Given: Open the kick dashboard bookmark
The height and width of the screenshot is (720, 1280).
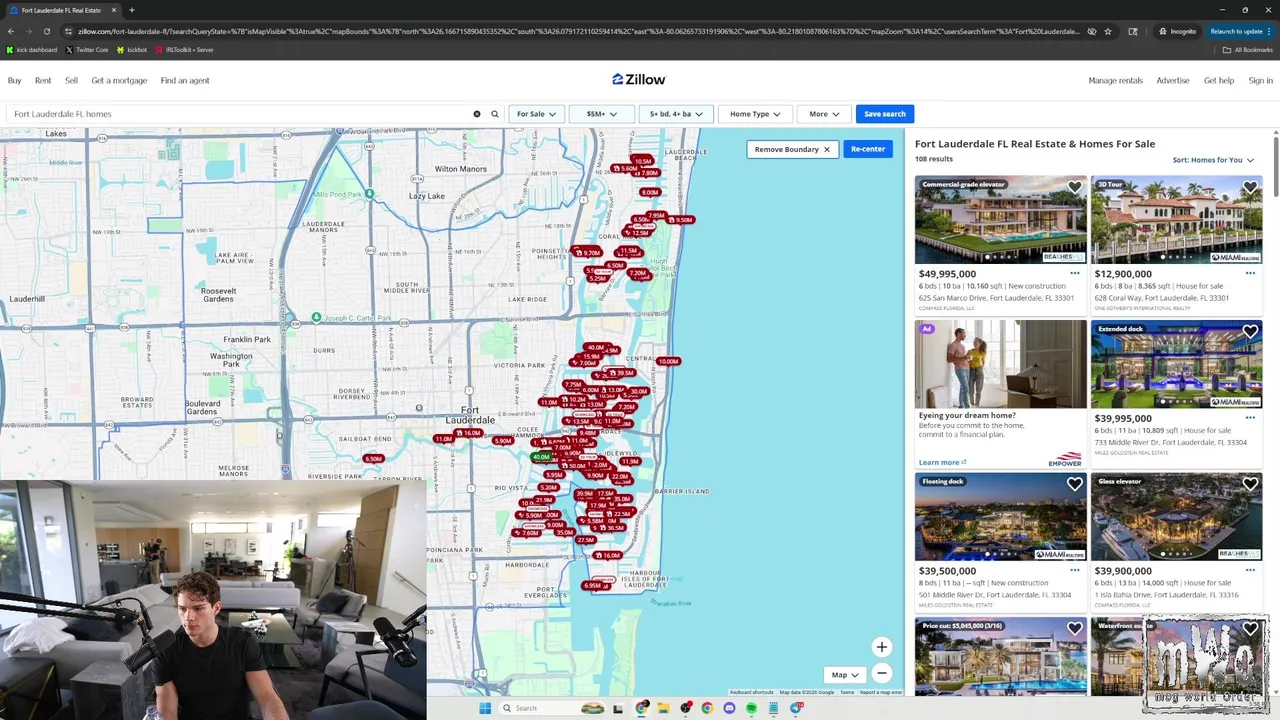Looking at the screenshot, I should point(31,50).
